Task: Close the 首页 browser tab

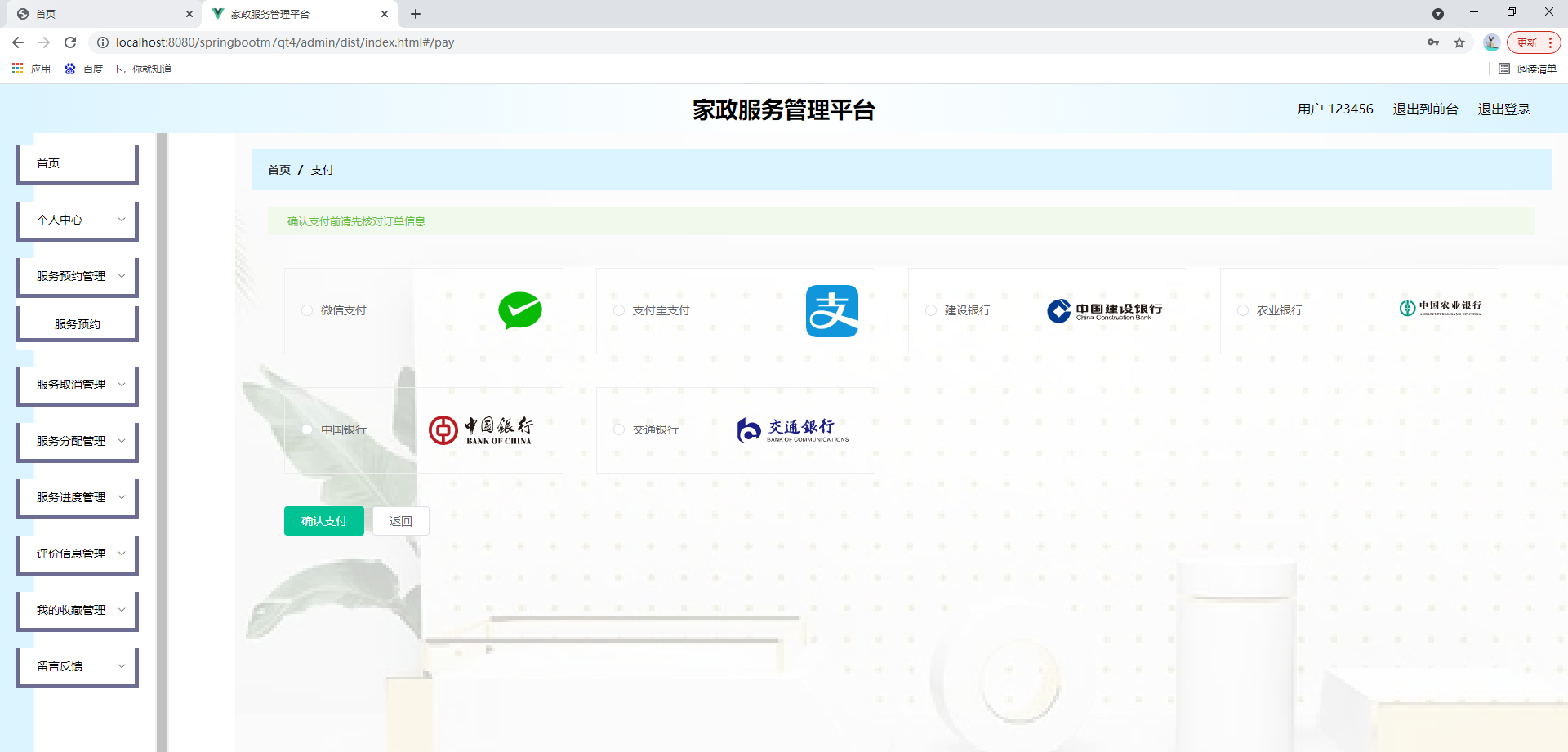Action: [189, 14]
